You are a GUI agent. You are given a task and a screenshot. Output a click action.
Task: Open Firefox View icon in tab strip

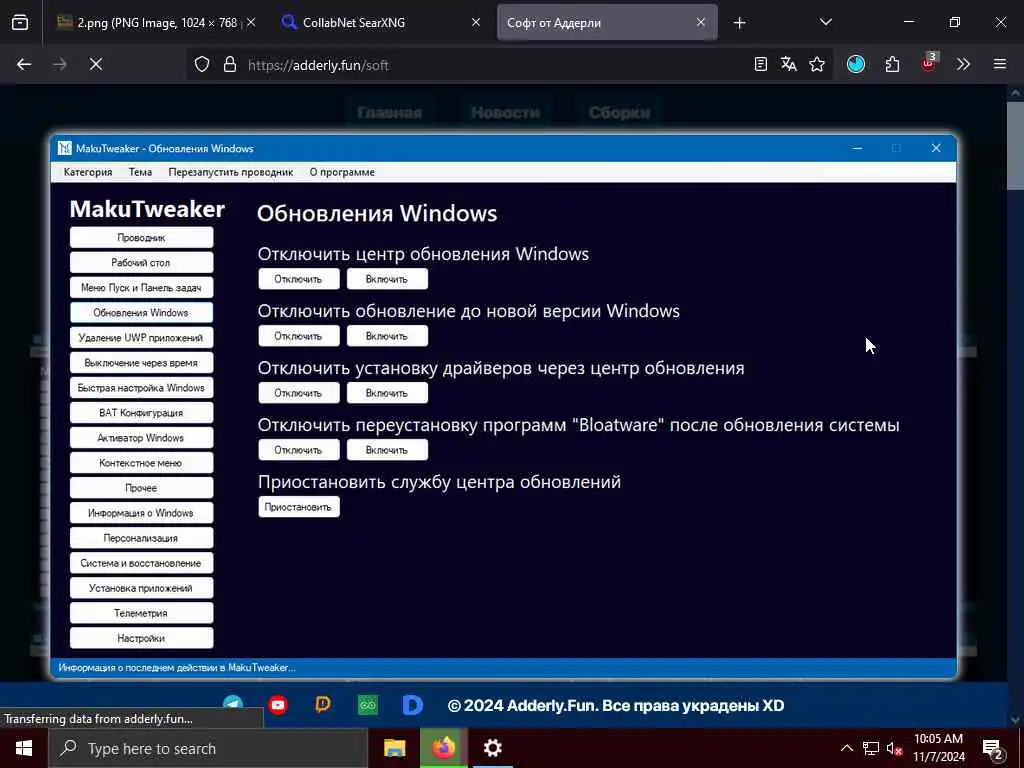pyautogui.click(x=20, y=23)
